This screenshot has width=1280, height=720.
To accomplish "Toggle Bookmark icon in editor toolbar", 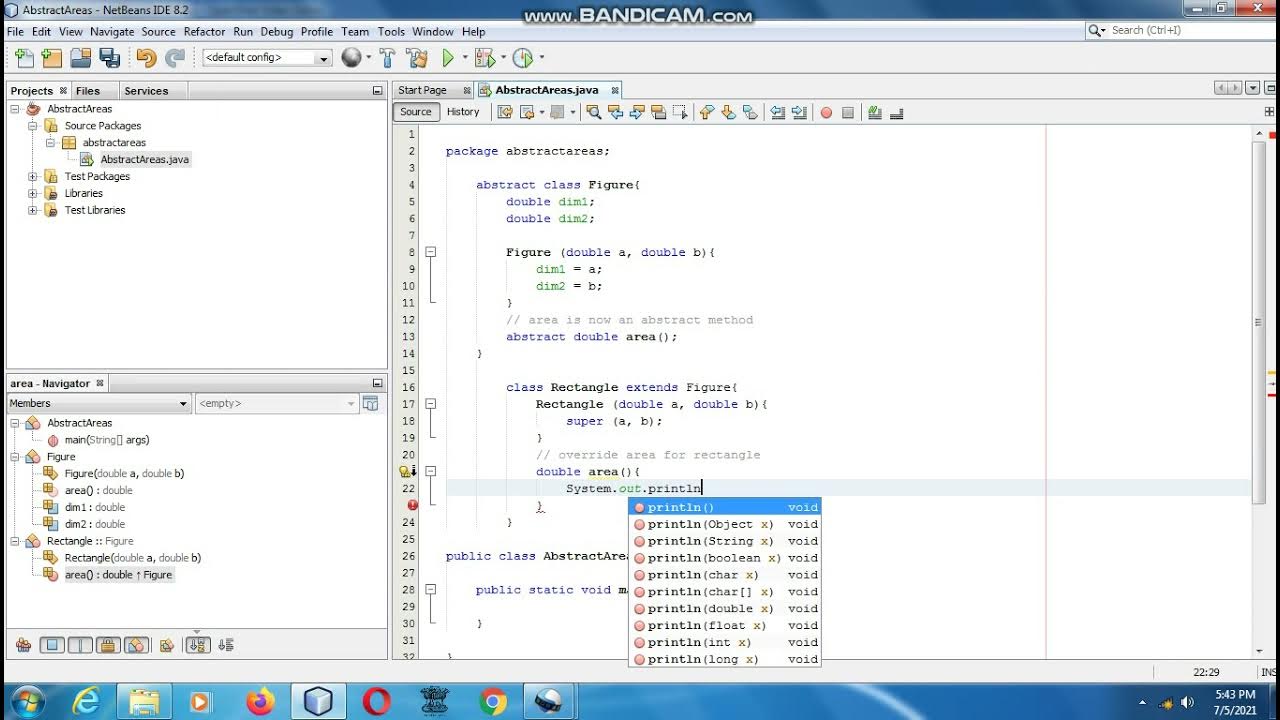I will (x=750, y=112).
